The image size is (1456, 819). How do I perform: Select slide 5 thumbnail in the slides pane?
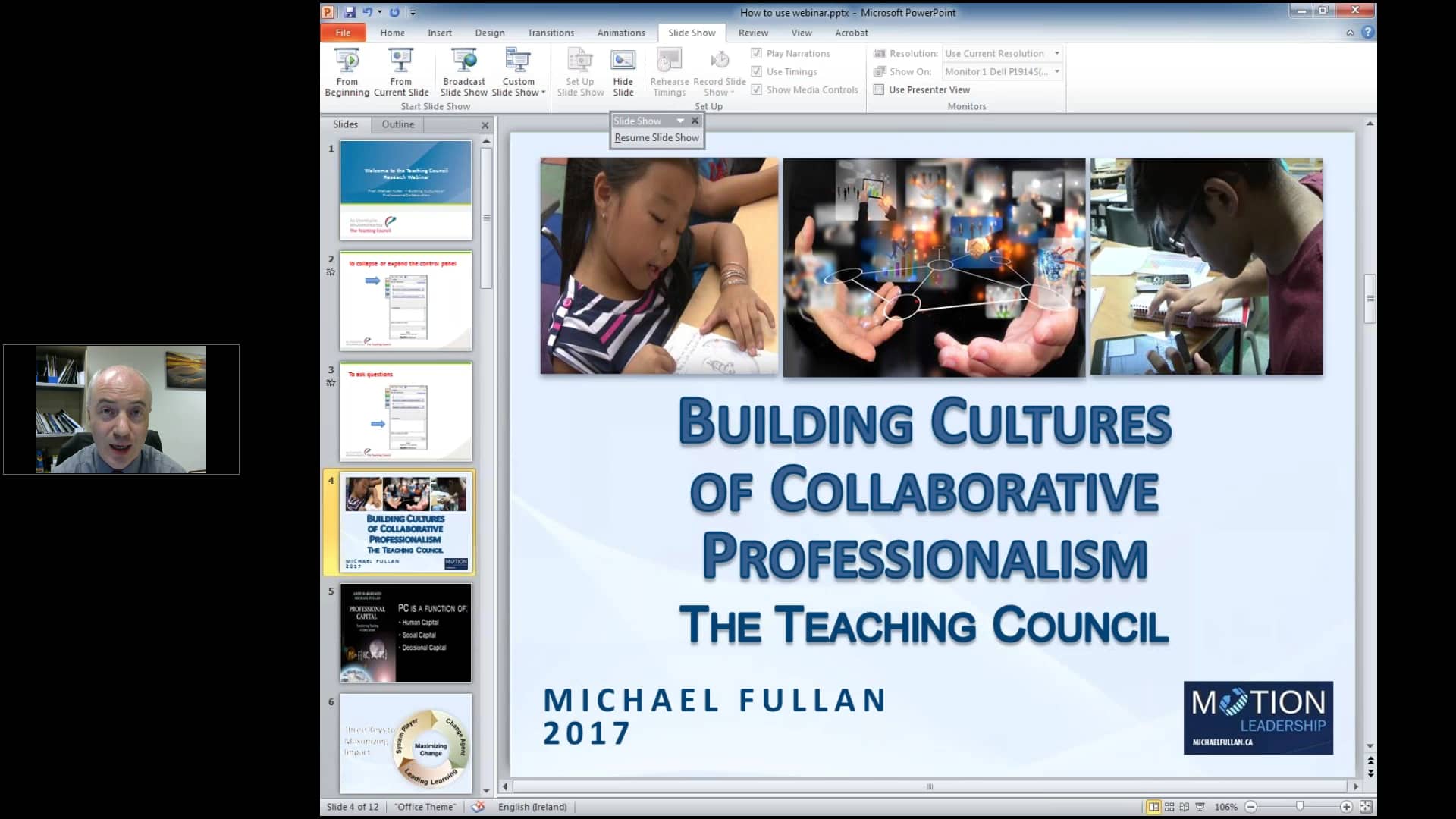[406, 632]
